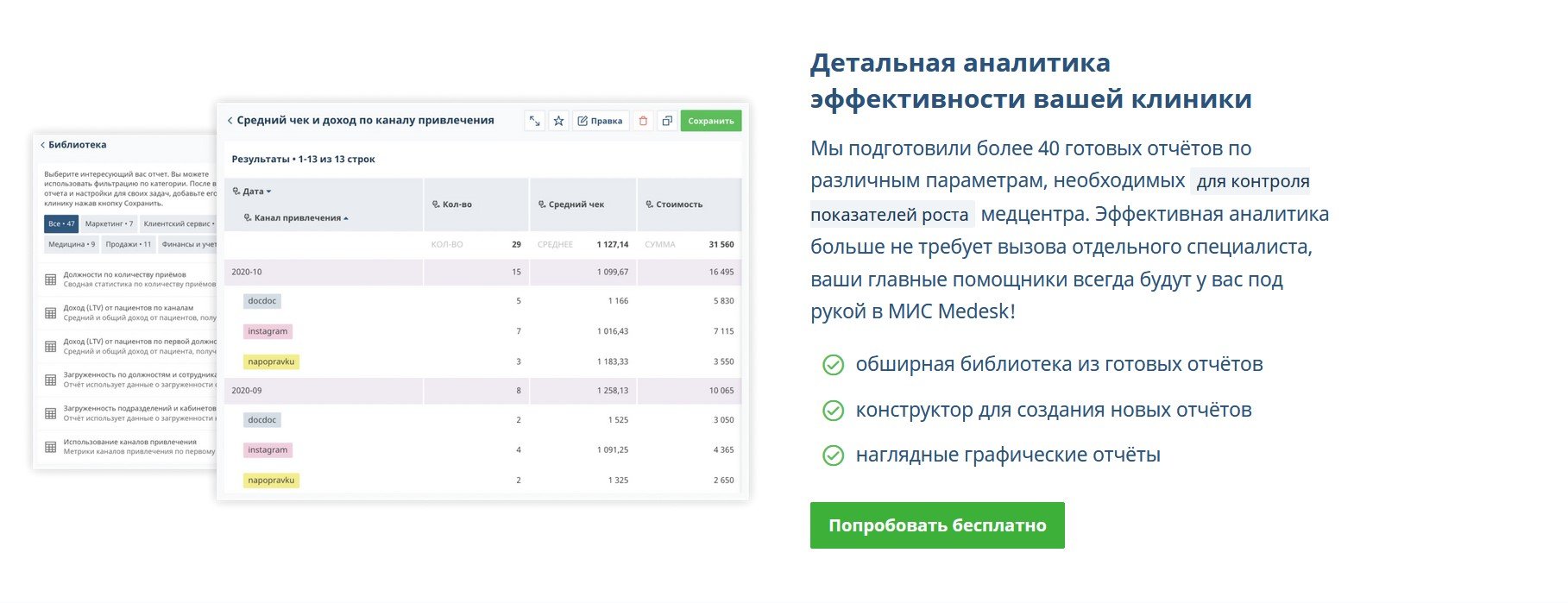Click the duplicate report icon

click(x=667, y=122)
